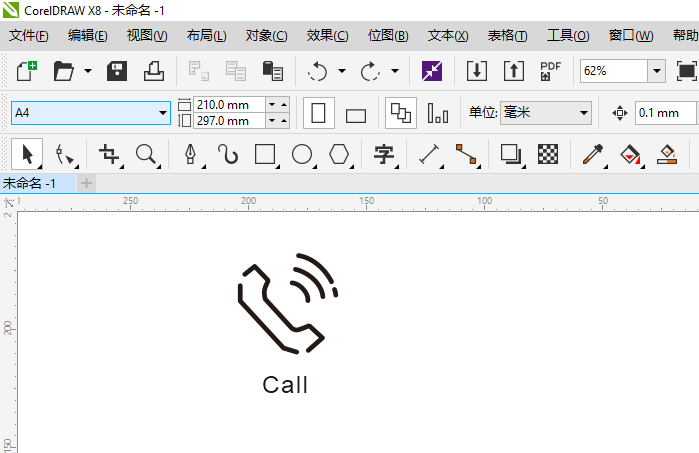Save the document with floppy icon
The width and height of the screenshot is (699, 453).
[117, 71]
